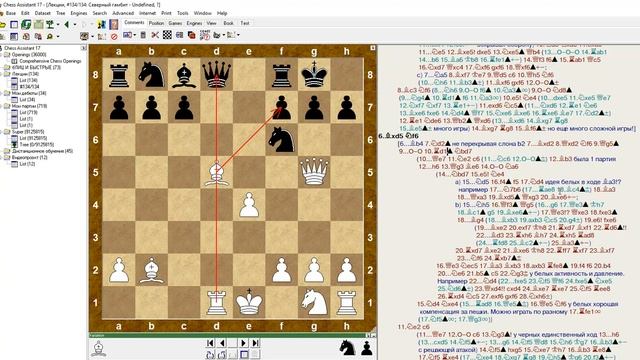
Task: Open the Advanced menu
Action: click(x=123, y=13)
